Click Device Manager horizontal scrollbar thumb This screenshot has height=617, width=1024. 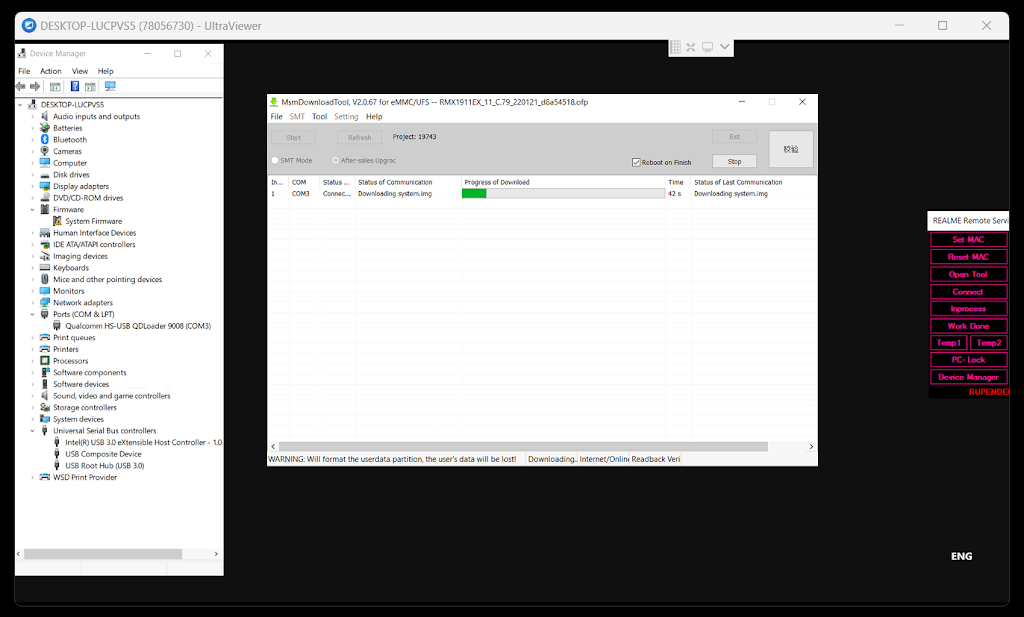pos(103,554)
